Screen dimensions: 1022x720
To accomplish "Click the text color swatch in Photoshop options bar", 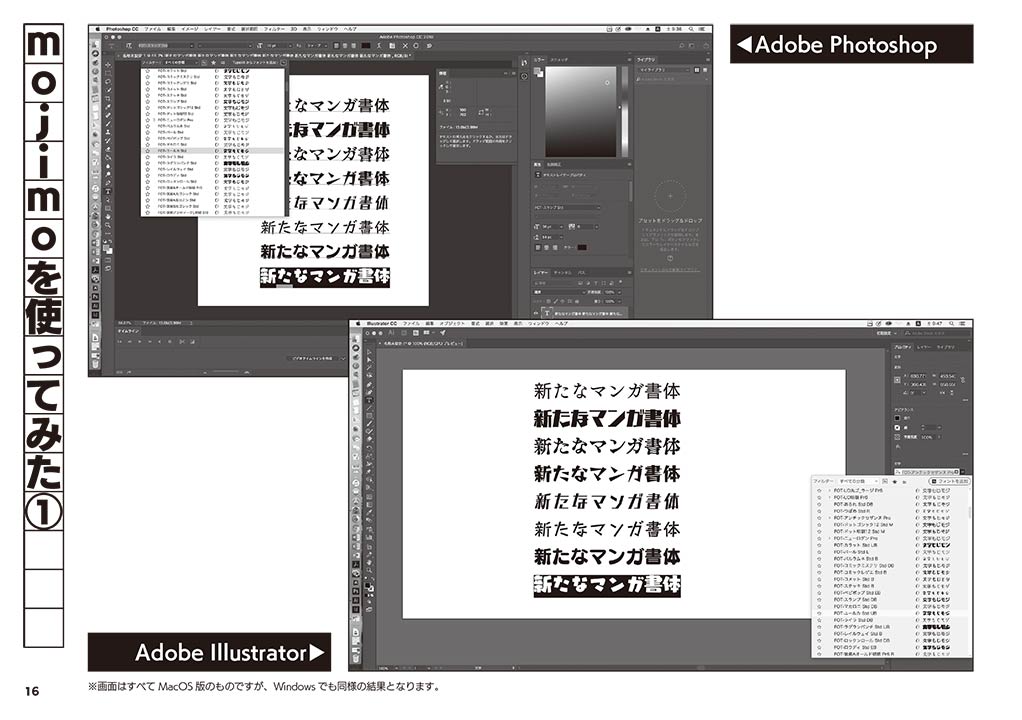I will [x=366, y=46].
